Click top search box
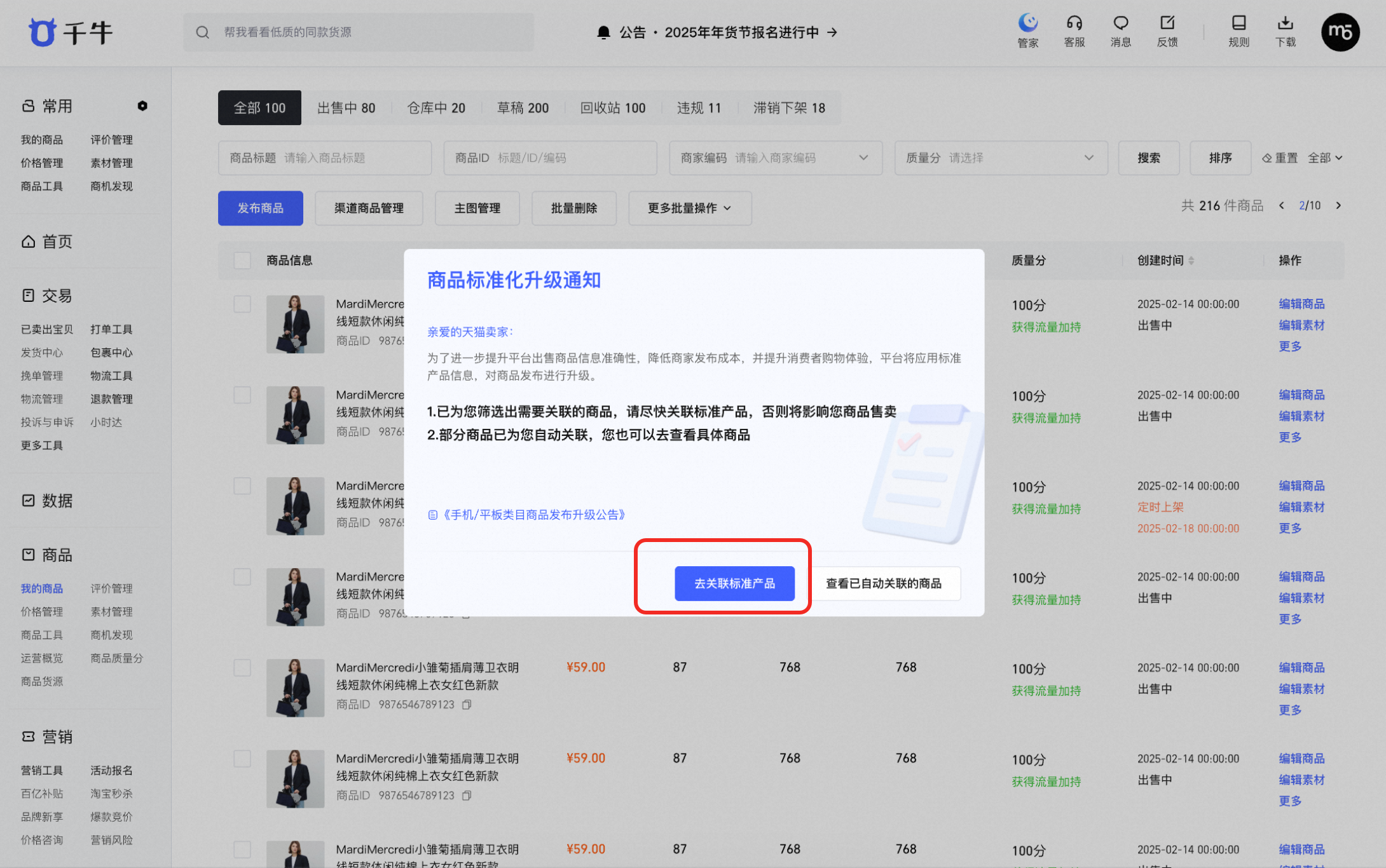Image resolution: width=1386 pixels, height=868 pixels. click(359, 32)
